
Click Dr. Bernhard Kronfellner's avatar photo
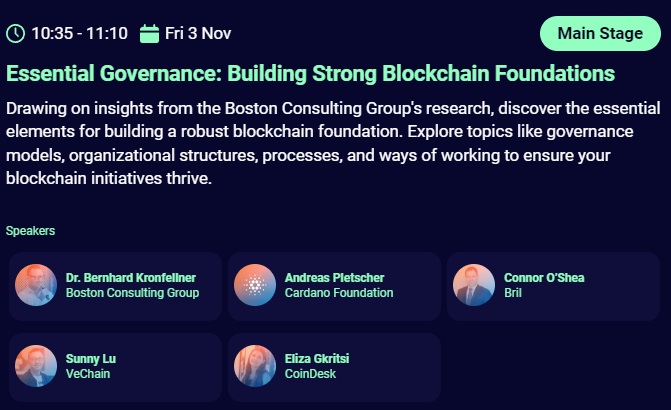click(x=36, y=285)
